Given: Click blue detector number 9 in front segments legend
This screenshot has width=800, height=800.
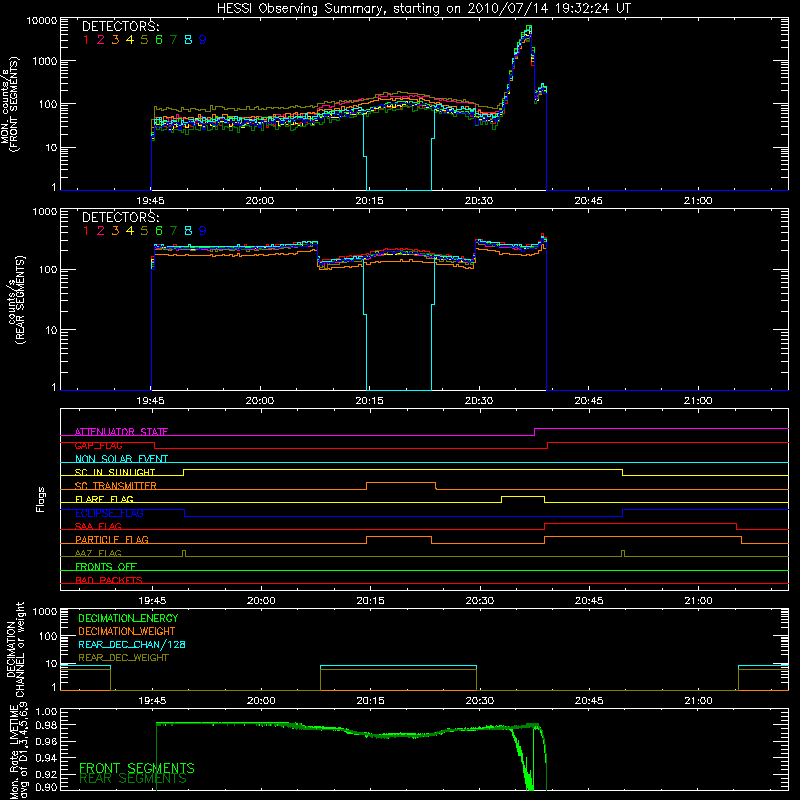Looking at the screenshot, I should [x=203, y=40].
